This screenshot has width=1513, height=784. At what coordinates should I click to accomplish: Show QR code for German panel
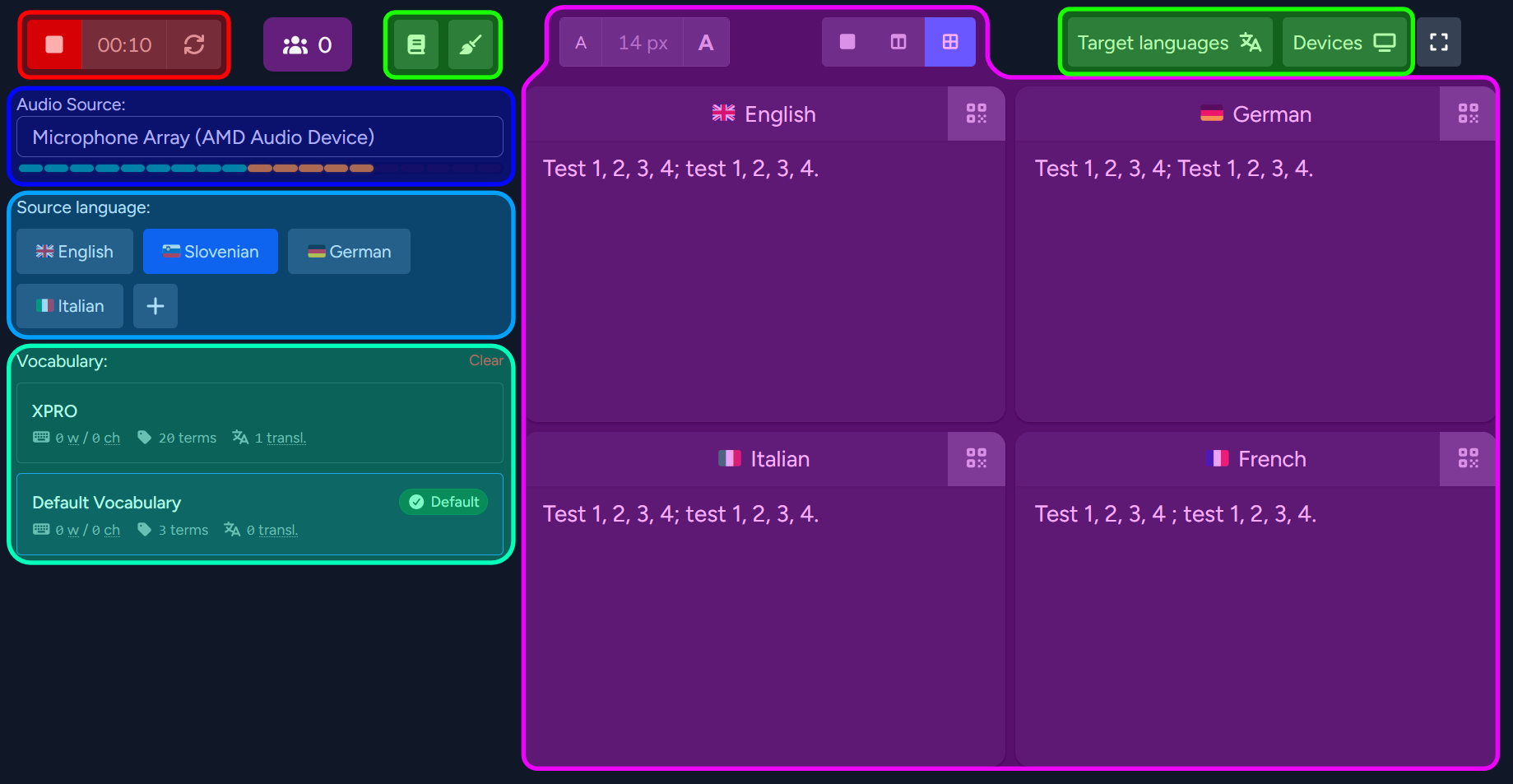coord(1468,114)
